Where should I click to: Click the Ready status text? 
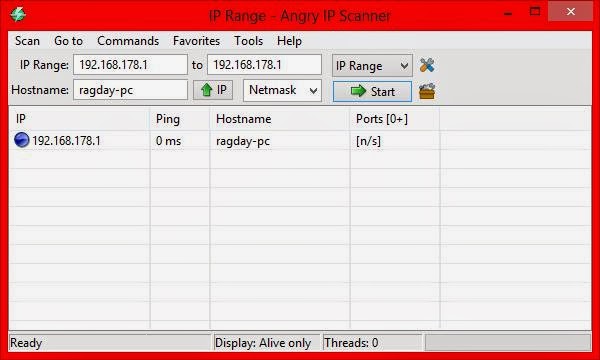[26, 343]
